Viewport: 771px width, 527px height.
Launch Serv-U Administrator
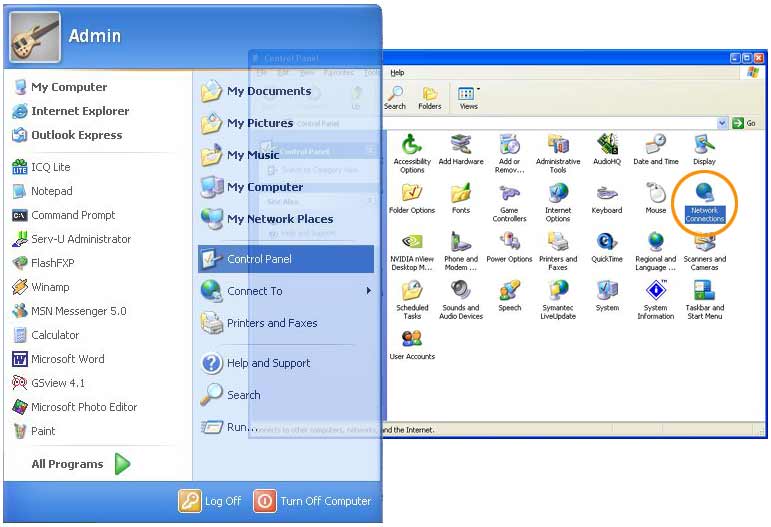[72, 239]
